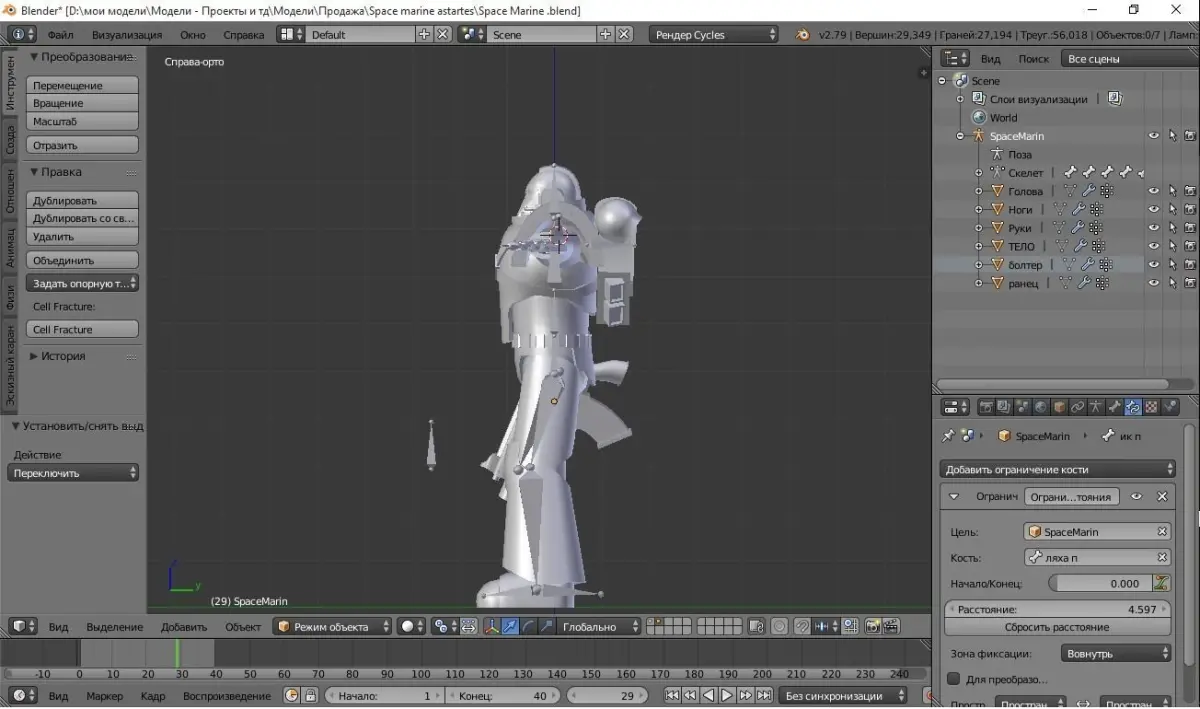Open the Texture checkerboard properties tab
The width and height of the screenshot is (1200, 709).
click(1151, 407)
